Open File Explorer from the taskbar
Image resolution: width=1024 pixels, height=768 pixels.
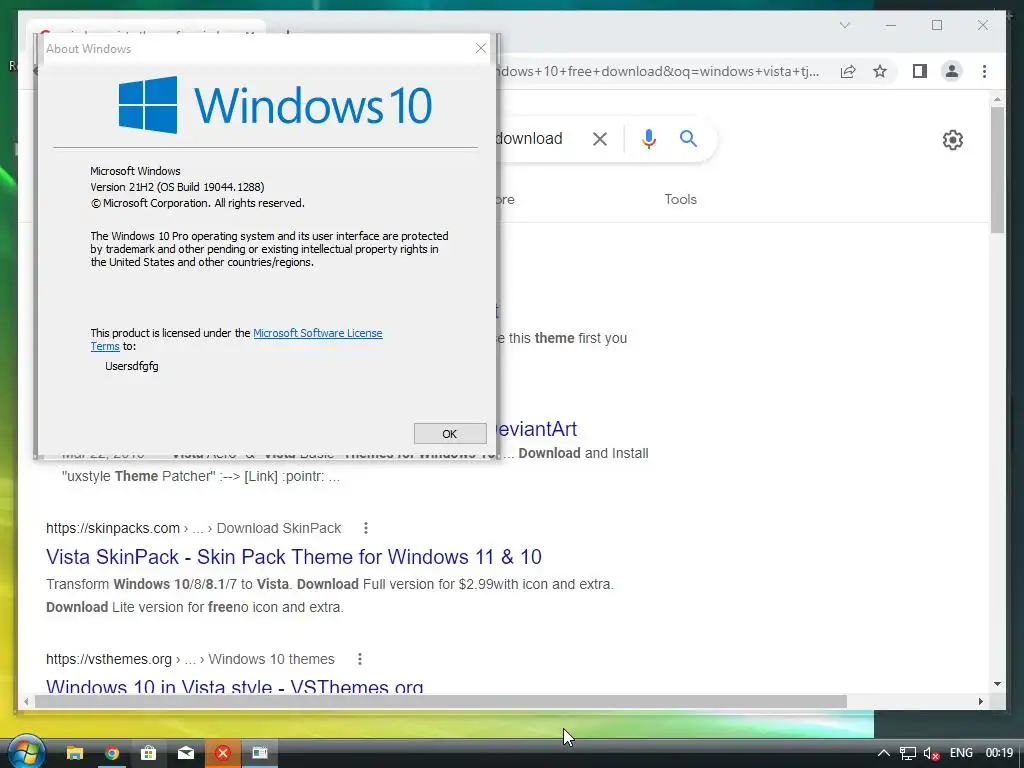tap(75, 753)
